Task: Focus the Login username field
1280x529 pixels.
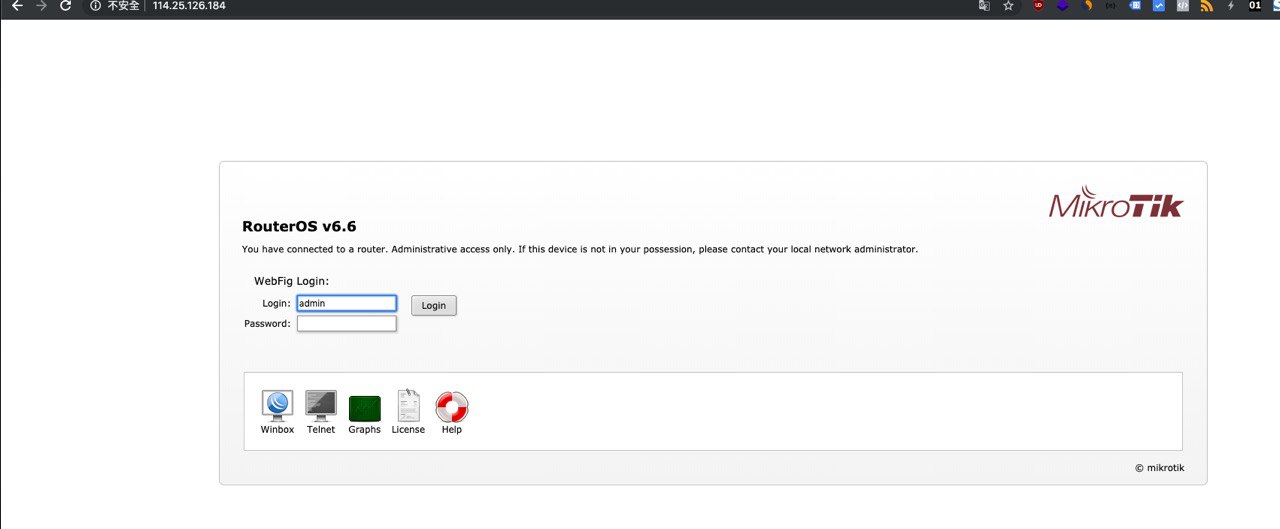Action: pos(347,303)
